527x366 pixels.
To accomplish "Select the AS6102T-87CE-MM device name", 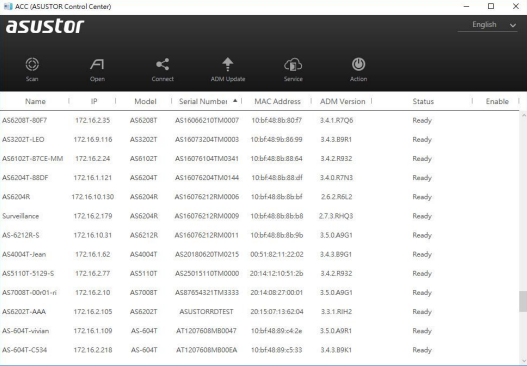I will (x=33, y=159).
